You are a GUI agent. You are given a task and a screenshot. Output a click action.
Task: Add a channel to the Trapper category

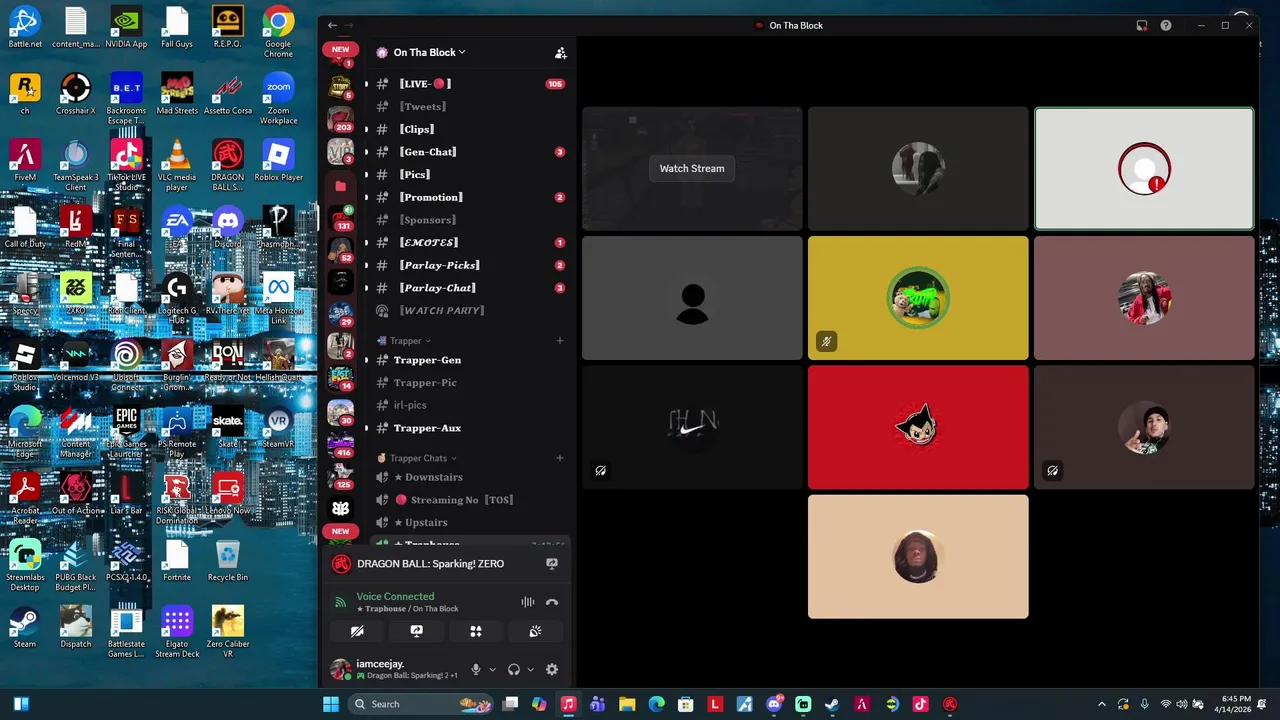click(560, 341)
